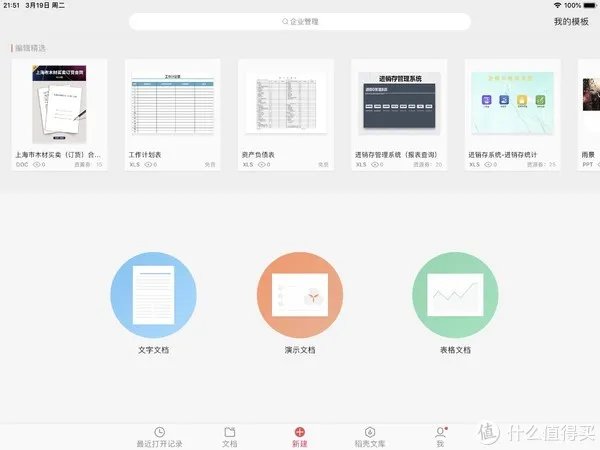
Task: Click the eye icon under 进销存管理系统（报表查询）
Action: 375,165
